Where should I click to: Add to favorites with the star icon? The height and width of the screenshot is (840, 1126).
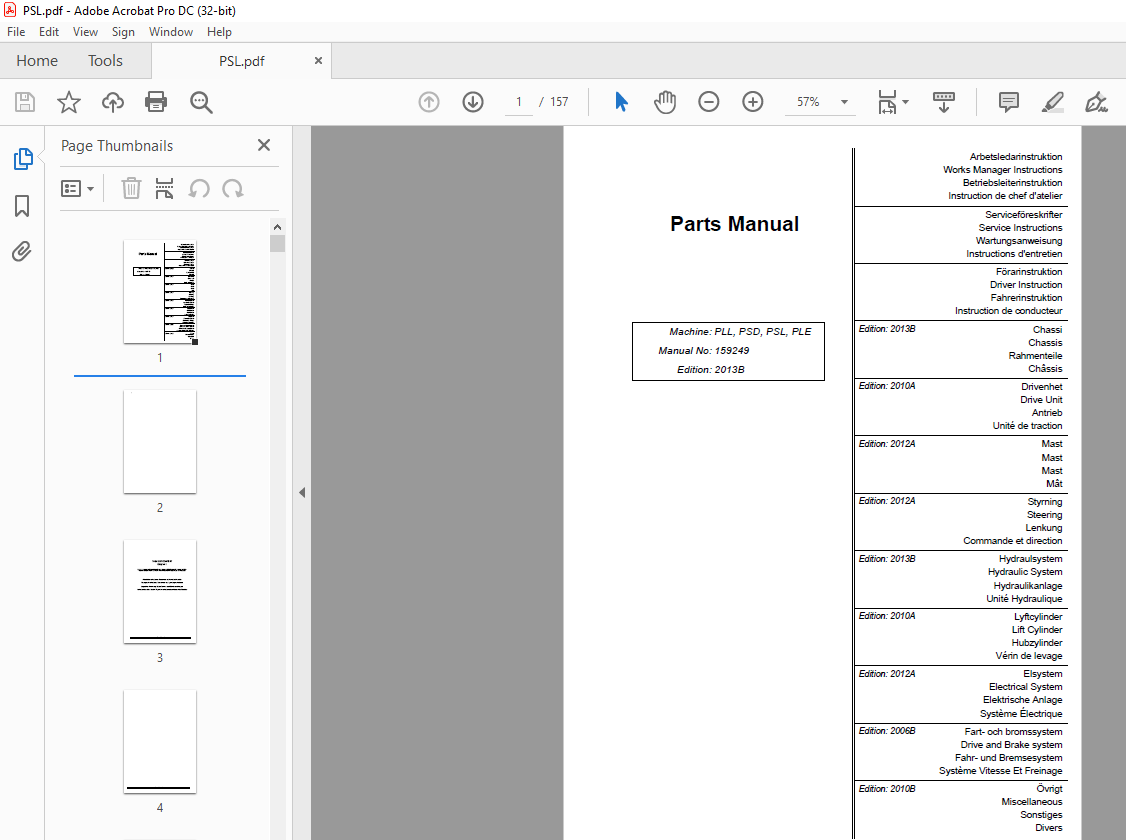coord(69,102)
